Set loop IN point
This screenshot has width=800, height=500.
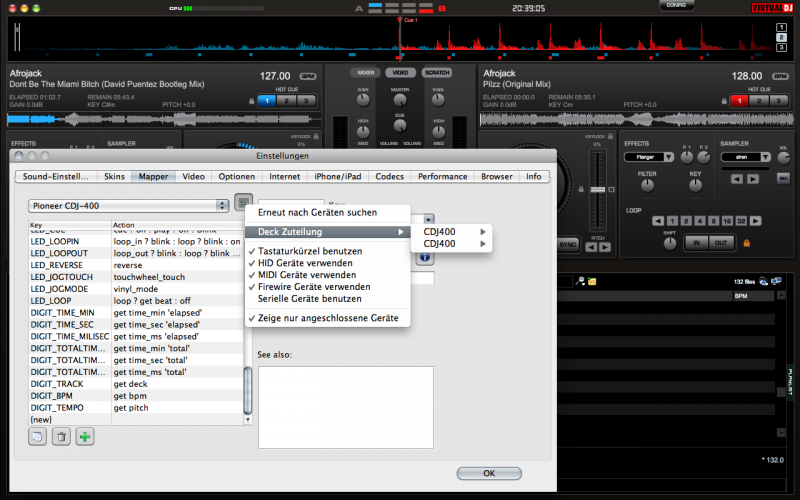pos(696,243)
